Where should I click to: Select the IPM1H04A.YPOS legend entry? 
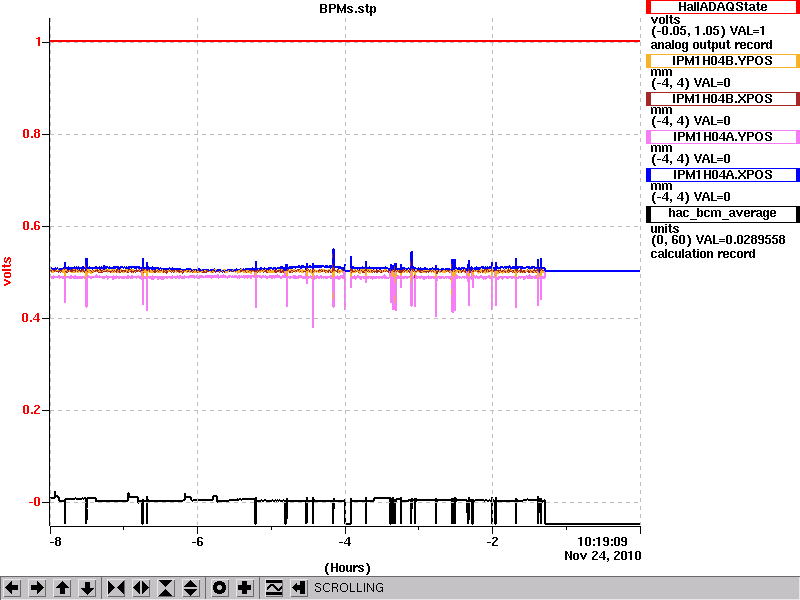722,137
